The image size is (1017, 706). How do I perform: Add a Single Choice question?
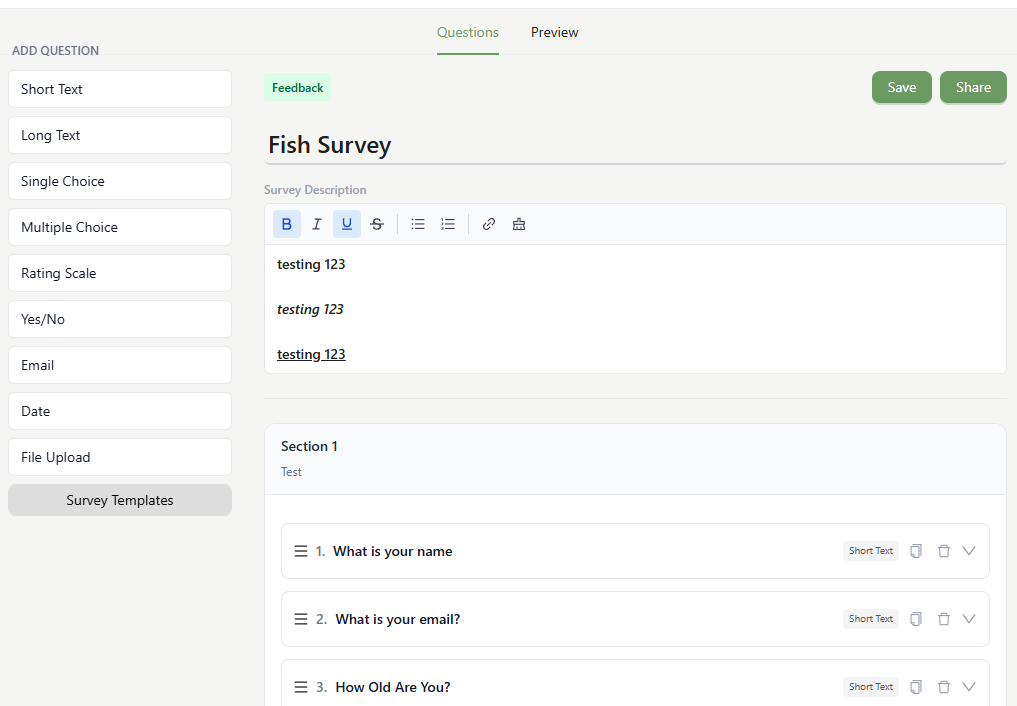pyautogui.click(x=120, y=182)
